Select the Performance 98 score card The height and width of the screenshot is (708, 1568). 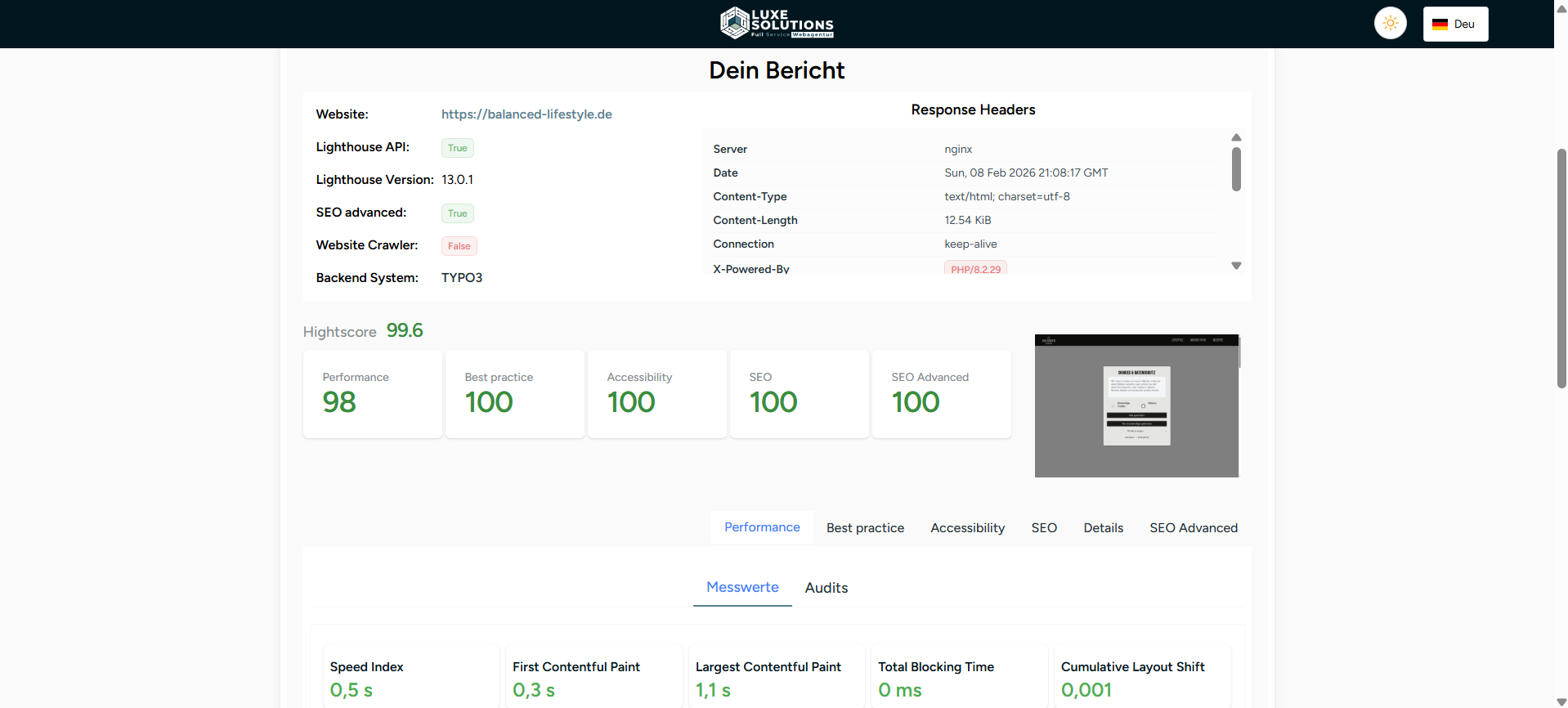coord(373,394)
